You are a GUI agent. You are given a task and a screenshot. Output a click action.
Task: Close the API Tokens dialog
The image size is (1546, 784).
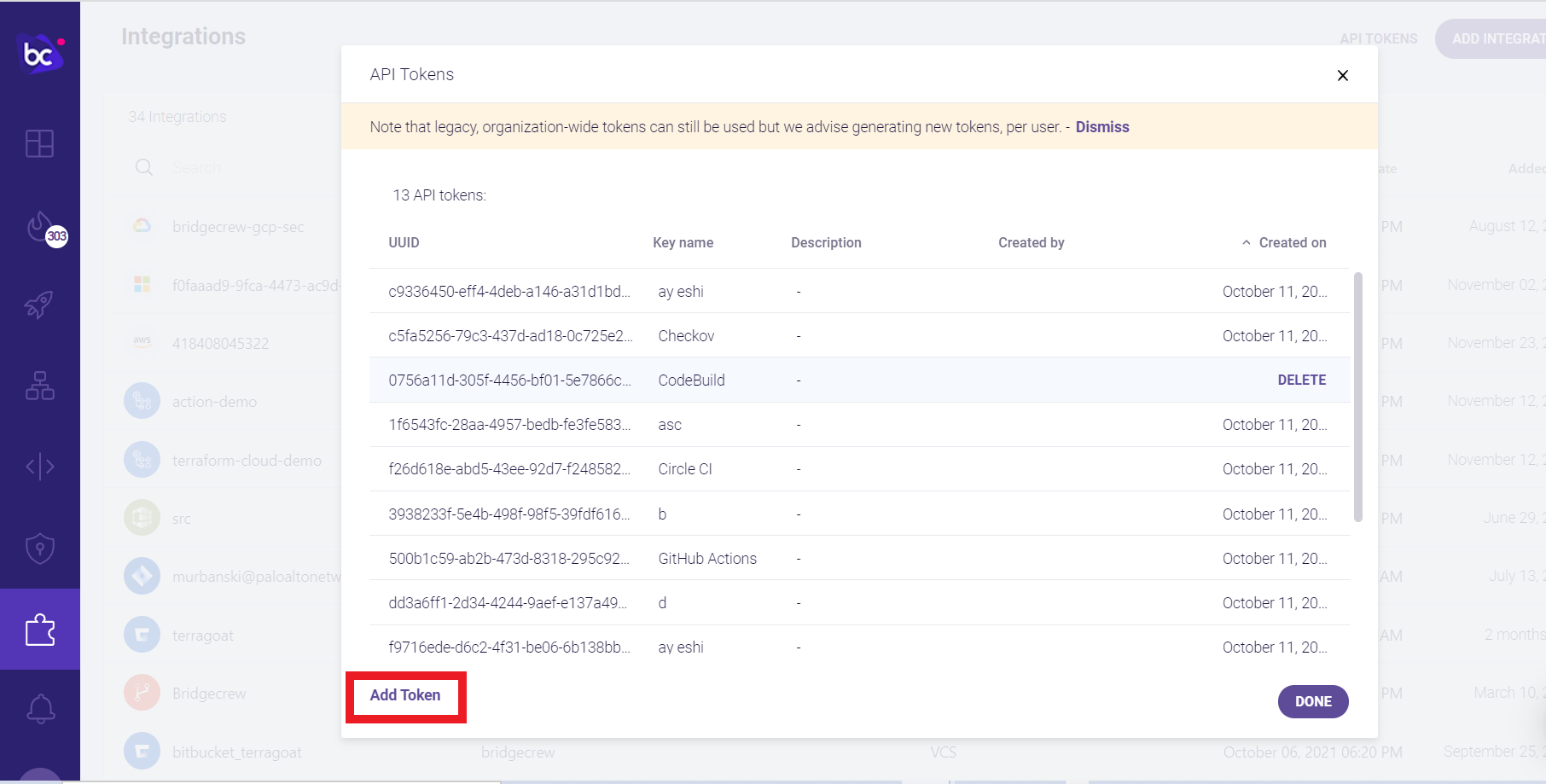[1343, 75]
